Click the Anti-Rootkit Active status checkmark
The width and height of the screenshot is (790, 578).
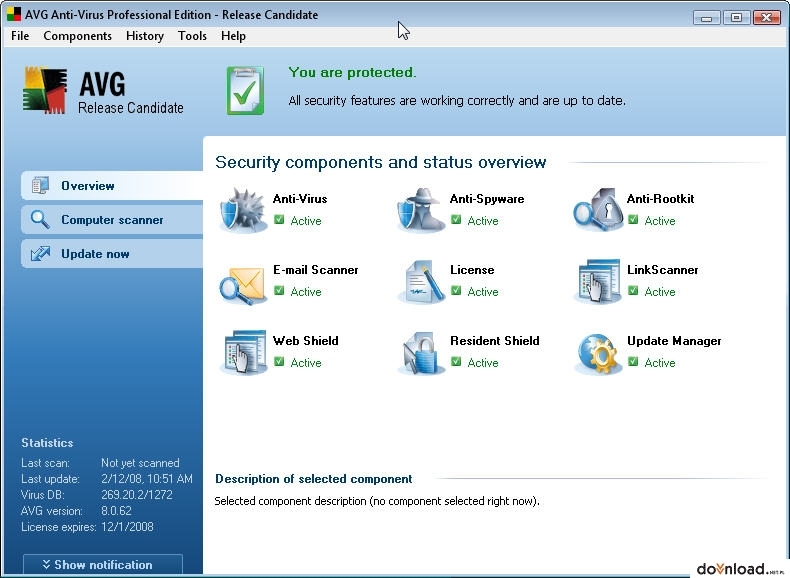[x=633, y=220]
